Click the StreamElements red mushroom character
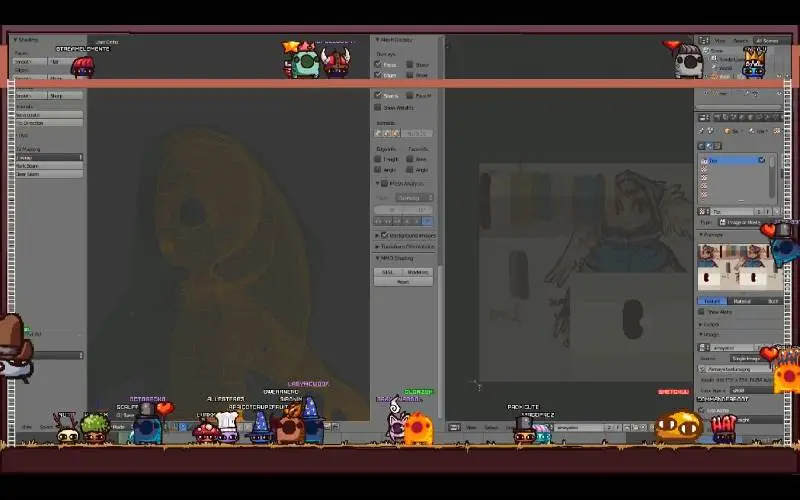Viewport: 800px width, 500px height. (x=83, y=66)
